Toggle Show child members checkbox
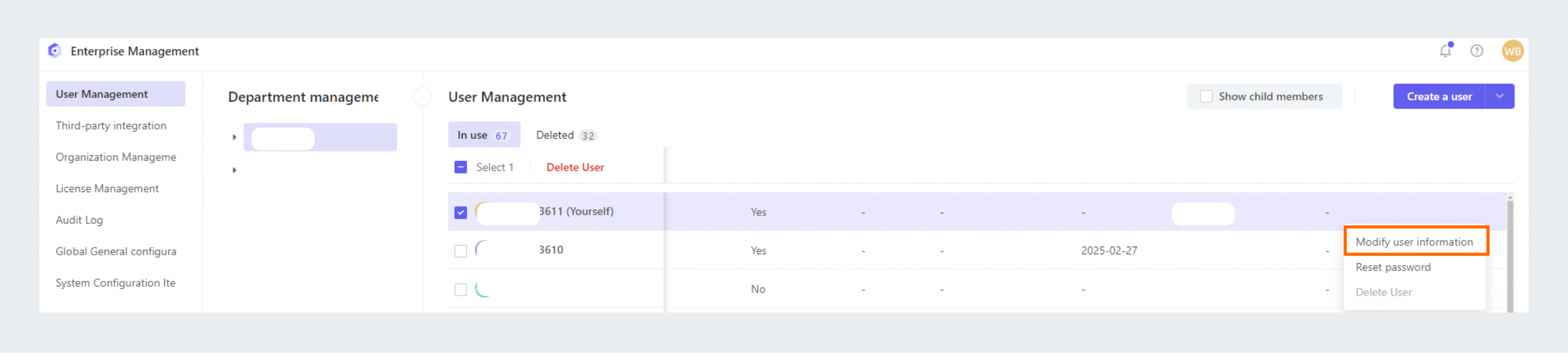Screen dimensions: 1568x356 (x=1206, y=97)
